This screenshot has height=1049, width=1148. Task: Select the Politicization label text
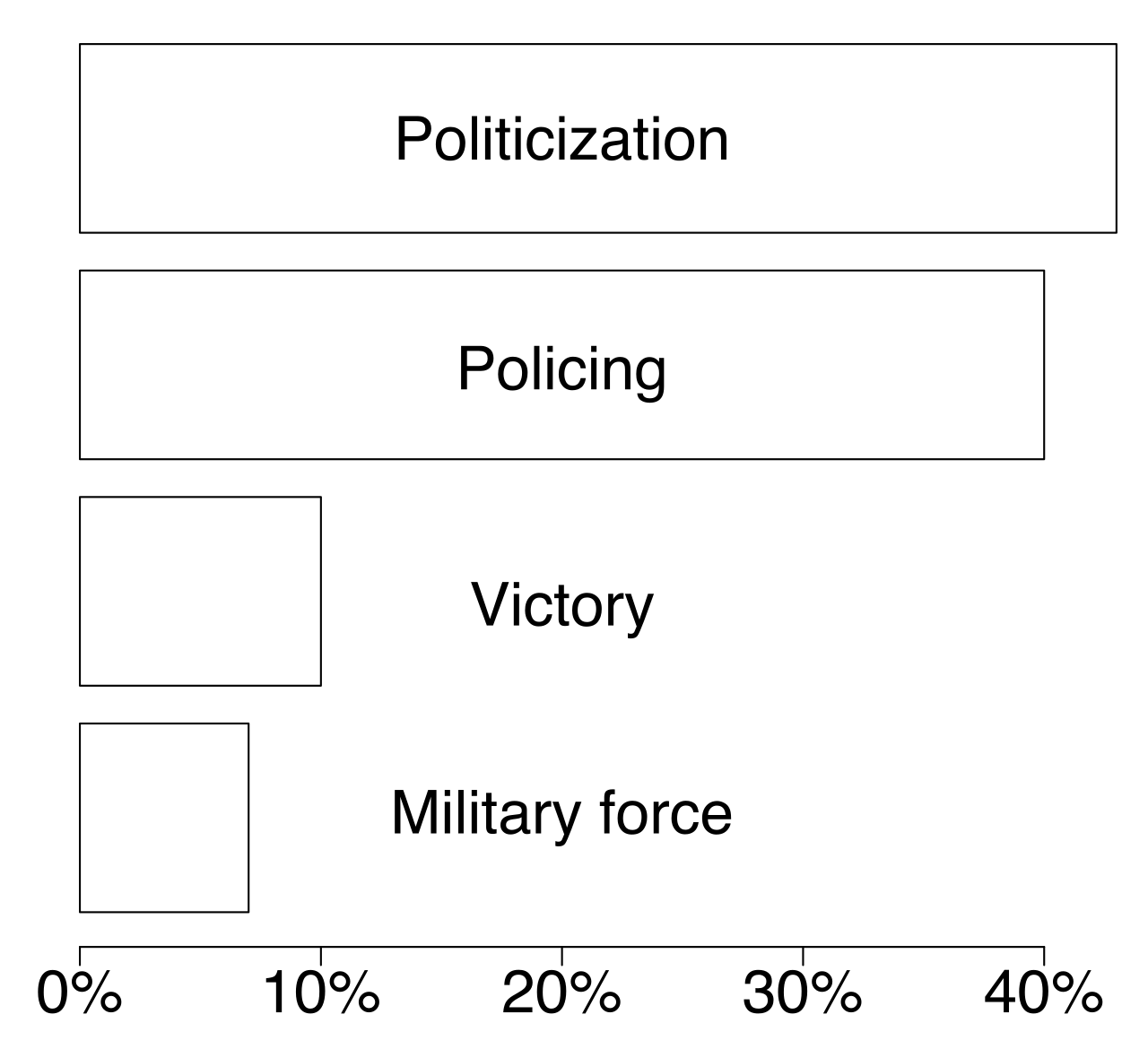coord(562,140)
